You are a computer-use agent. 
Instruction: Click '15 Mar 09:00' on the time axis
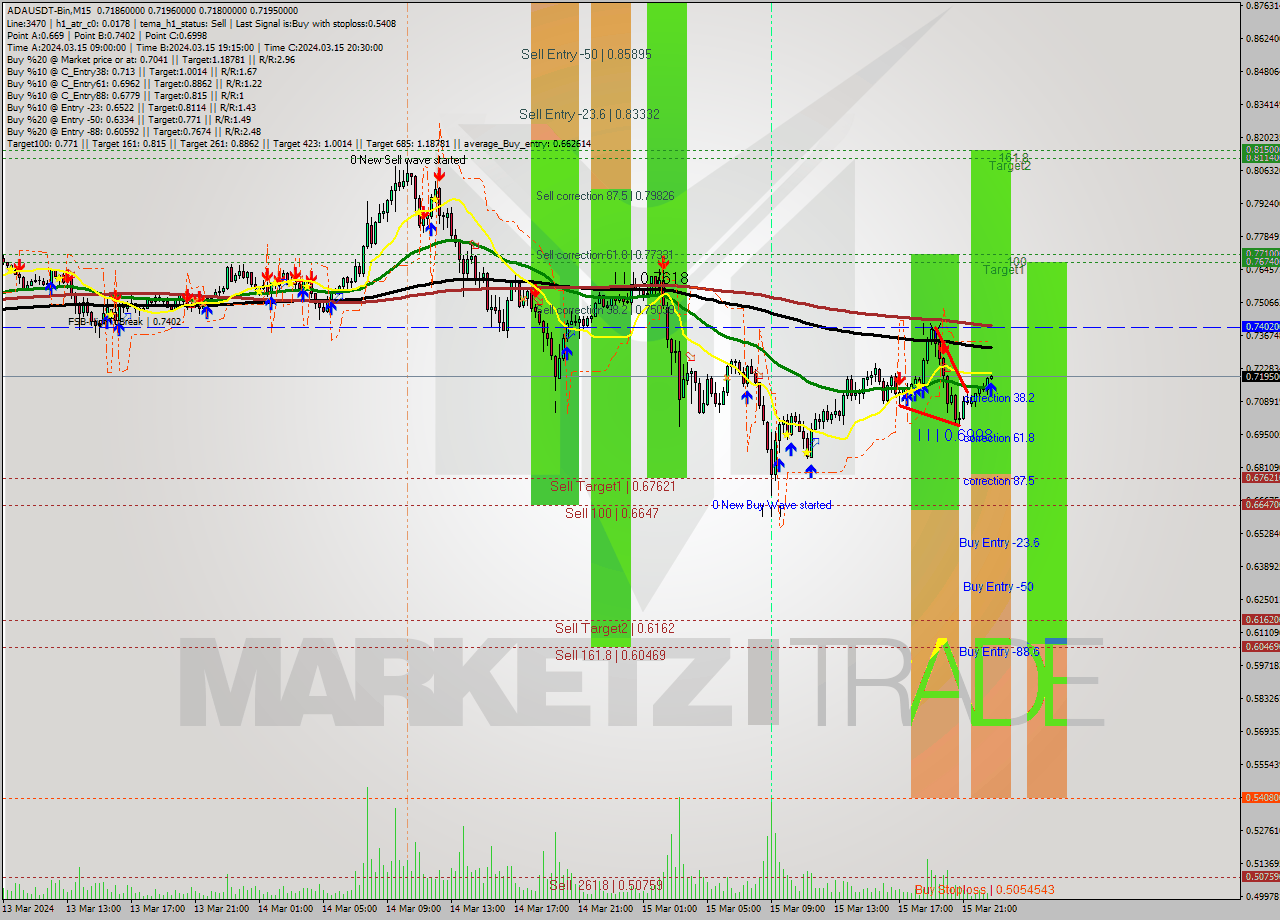(797, 909)
